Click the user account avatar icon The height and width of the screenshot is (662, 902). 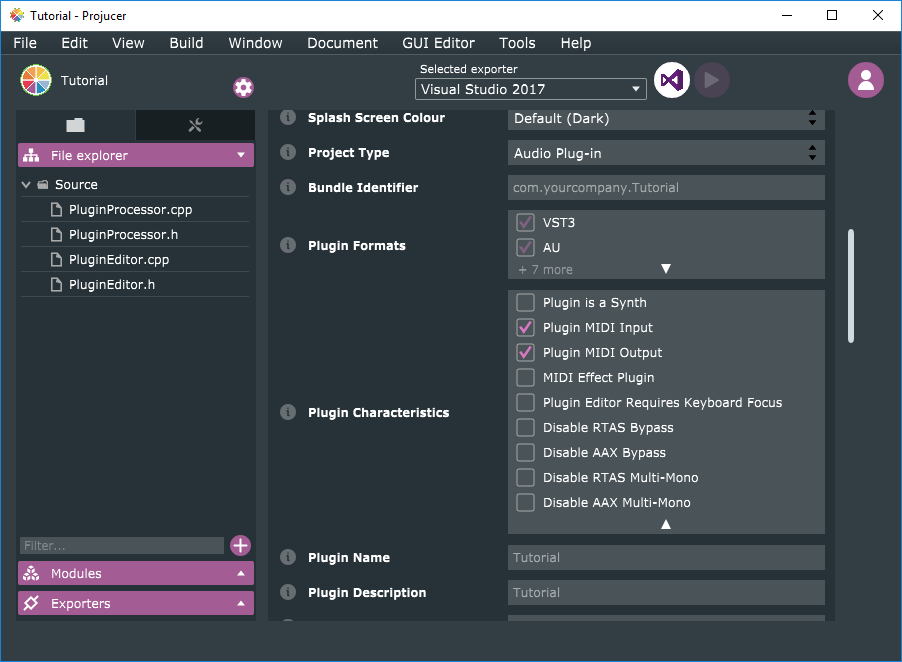click(x=865, y=80)
